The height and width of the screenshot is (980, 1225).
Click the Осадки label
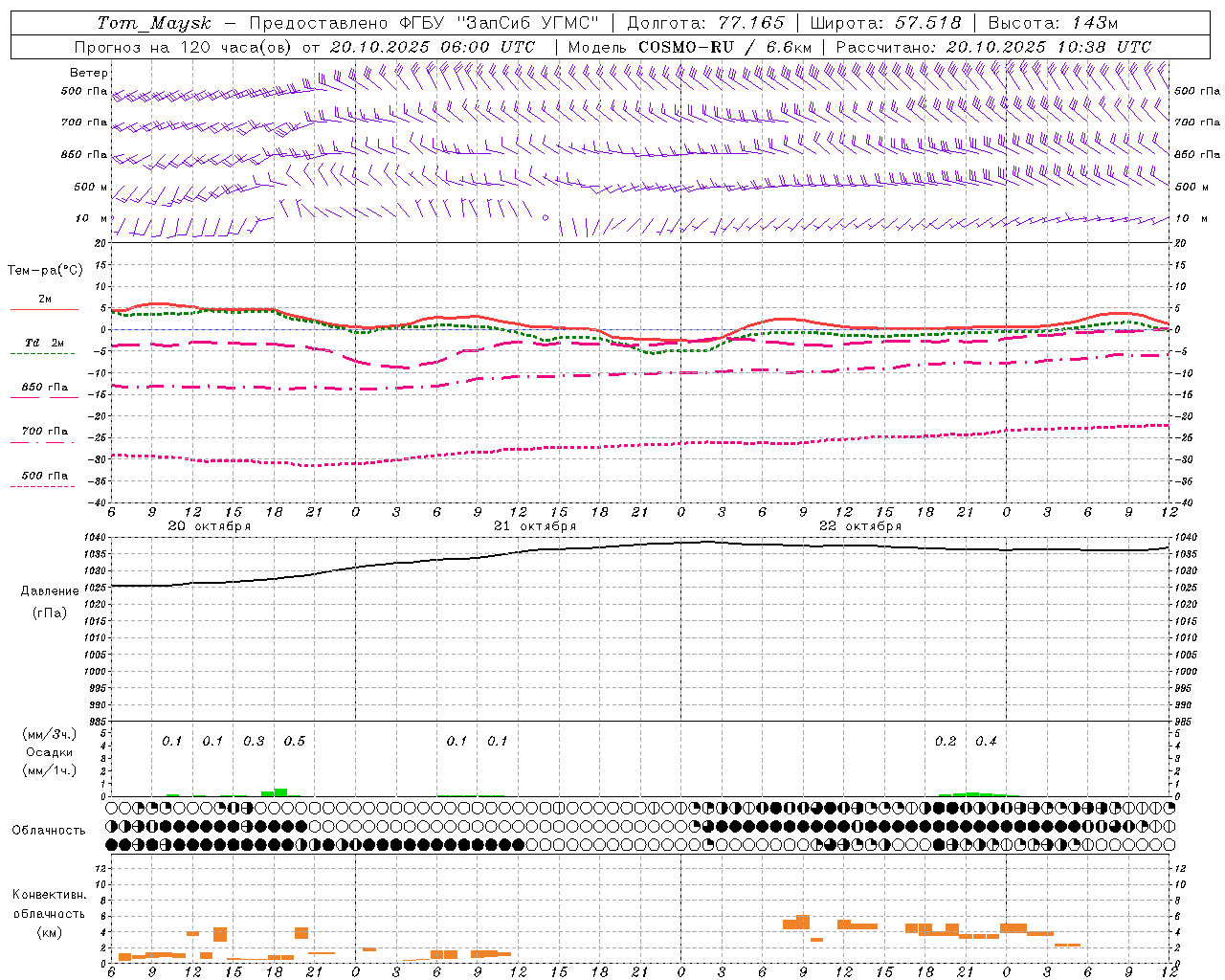[x=51, y=752]
